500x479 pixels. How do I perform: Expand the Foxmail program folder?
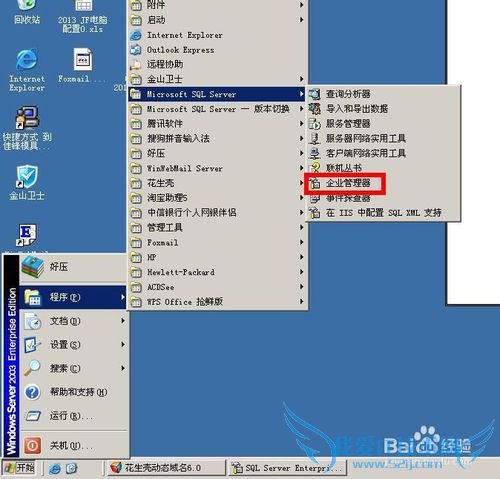218,242
